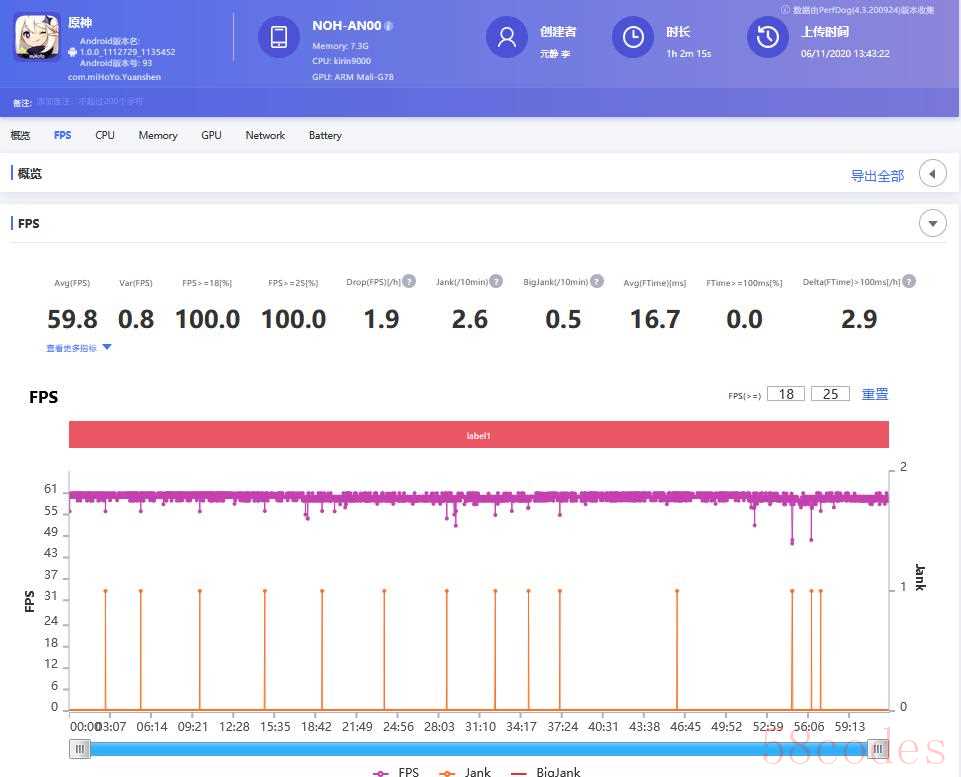Toggle BigJank series in chart legend

[545, 772]
